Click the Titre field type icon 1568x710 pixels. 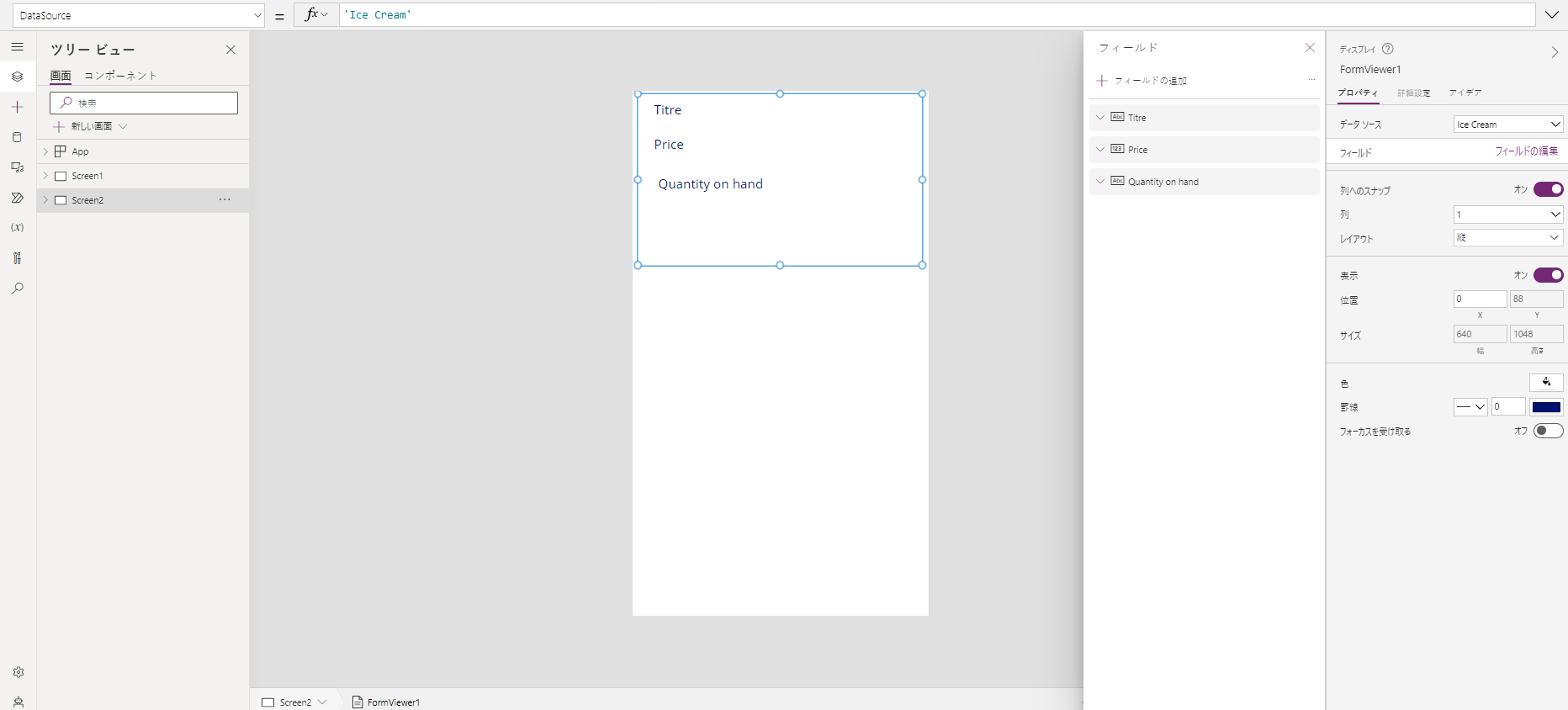click(1117, 117)
